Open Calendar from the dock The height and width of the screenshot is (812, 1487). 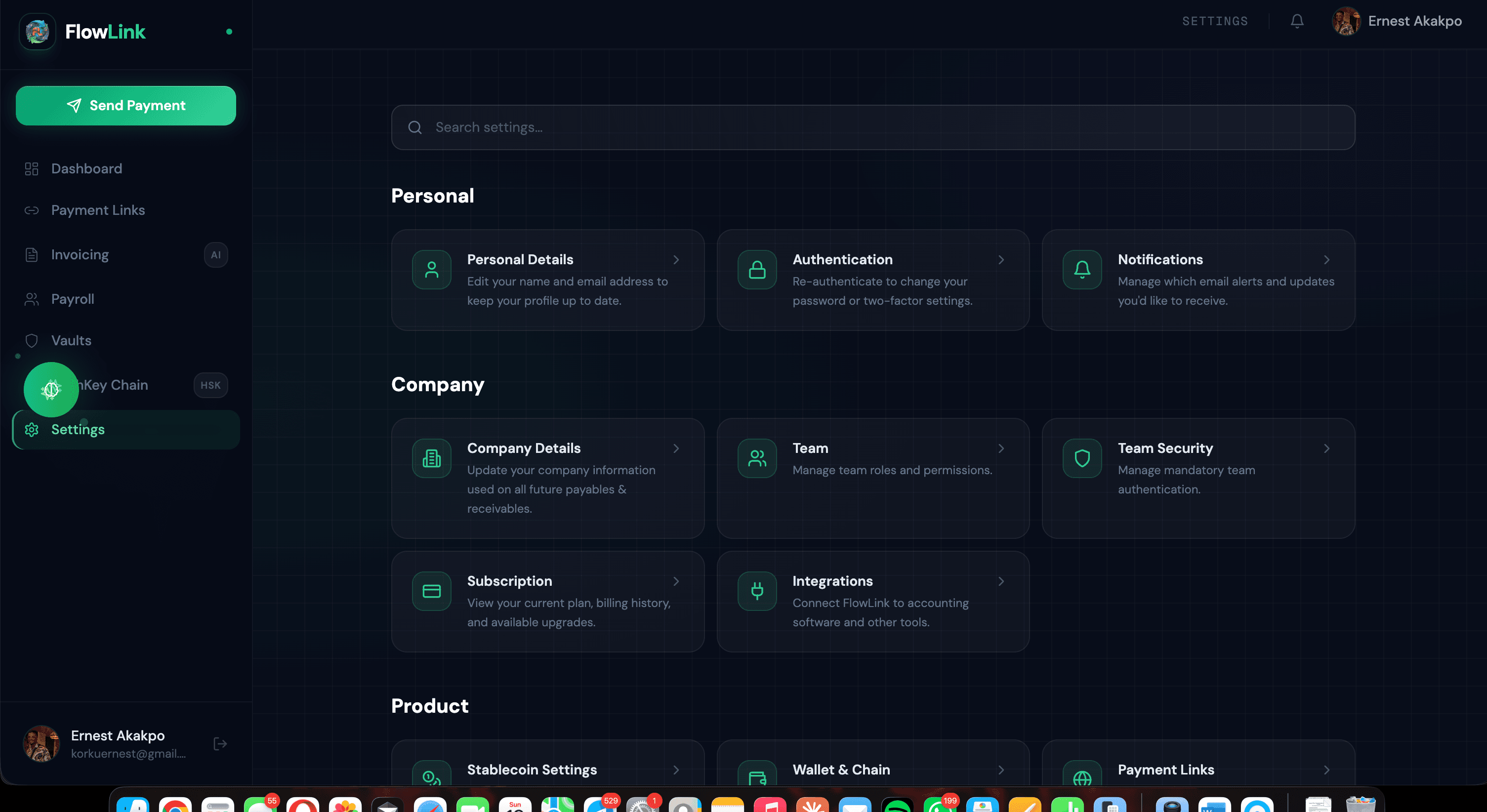coord(515,805)
